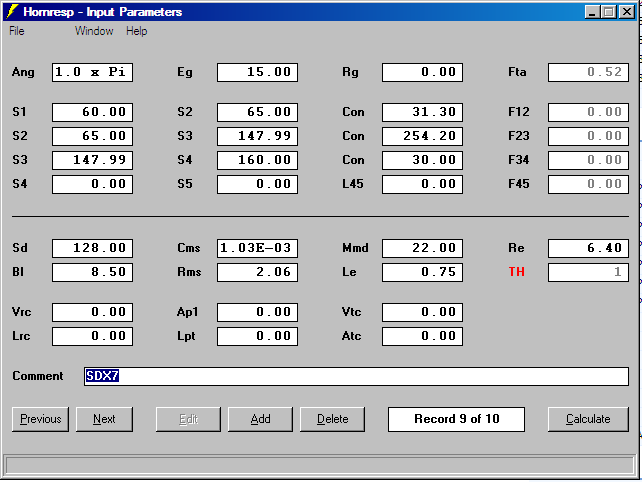Click the Edit button
The height and width of the screenshot is (482, 642).
click(x=188, y=419)
